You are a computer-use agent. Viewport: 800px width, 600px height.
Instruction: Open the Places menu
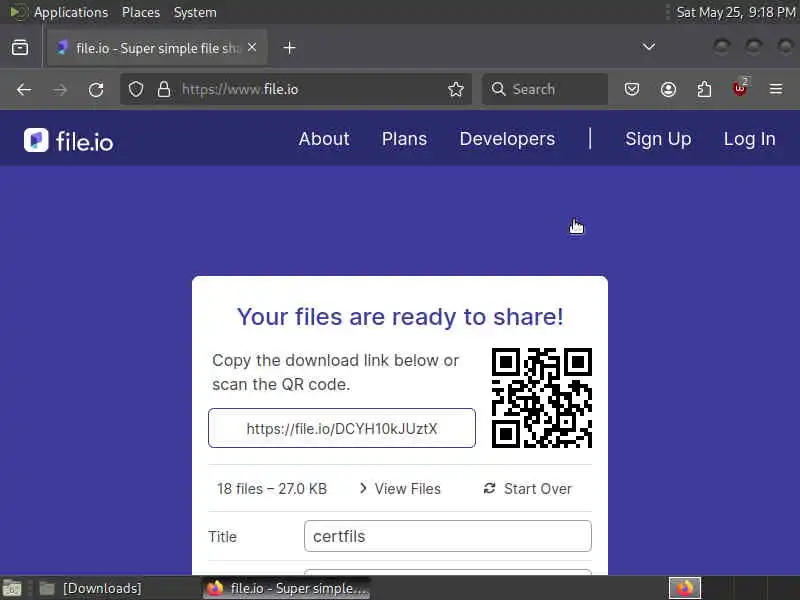pos(141,12)
